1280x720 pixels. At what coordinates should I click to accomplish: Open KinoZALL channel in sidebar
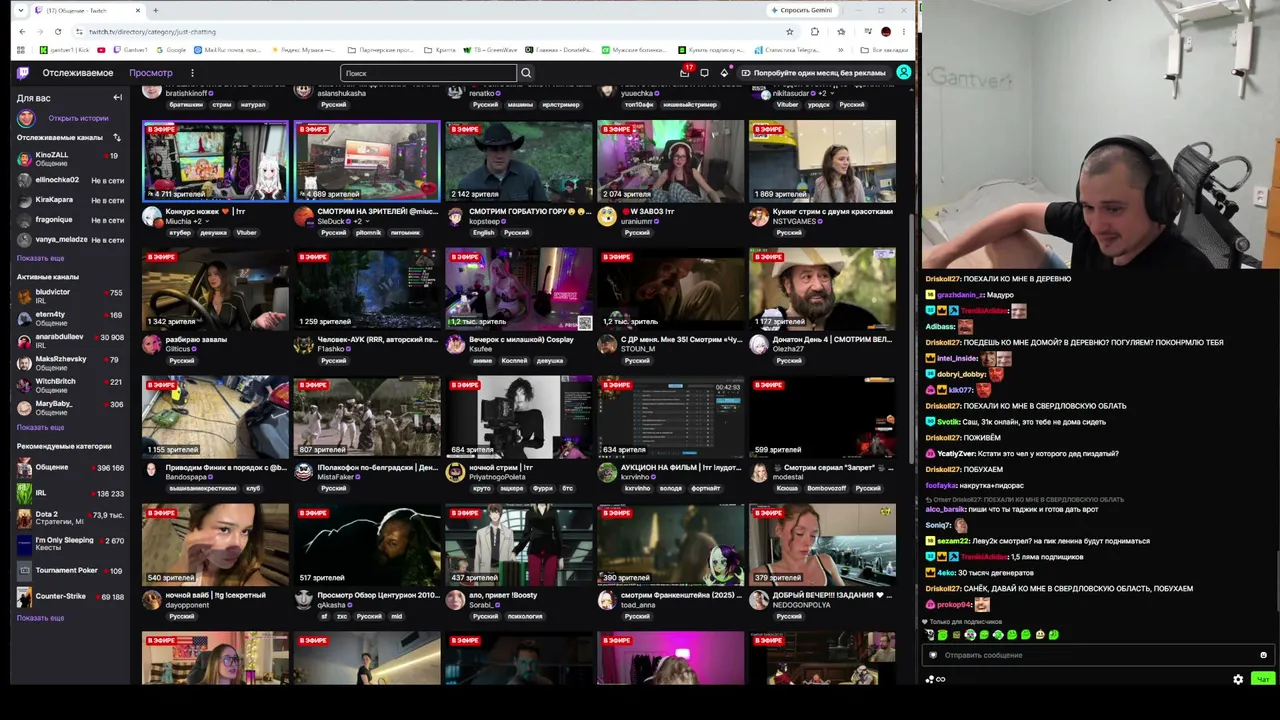[x=70, y=159]
